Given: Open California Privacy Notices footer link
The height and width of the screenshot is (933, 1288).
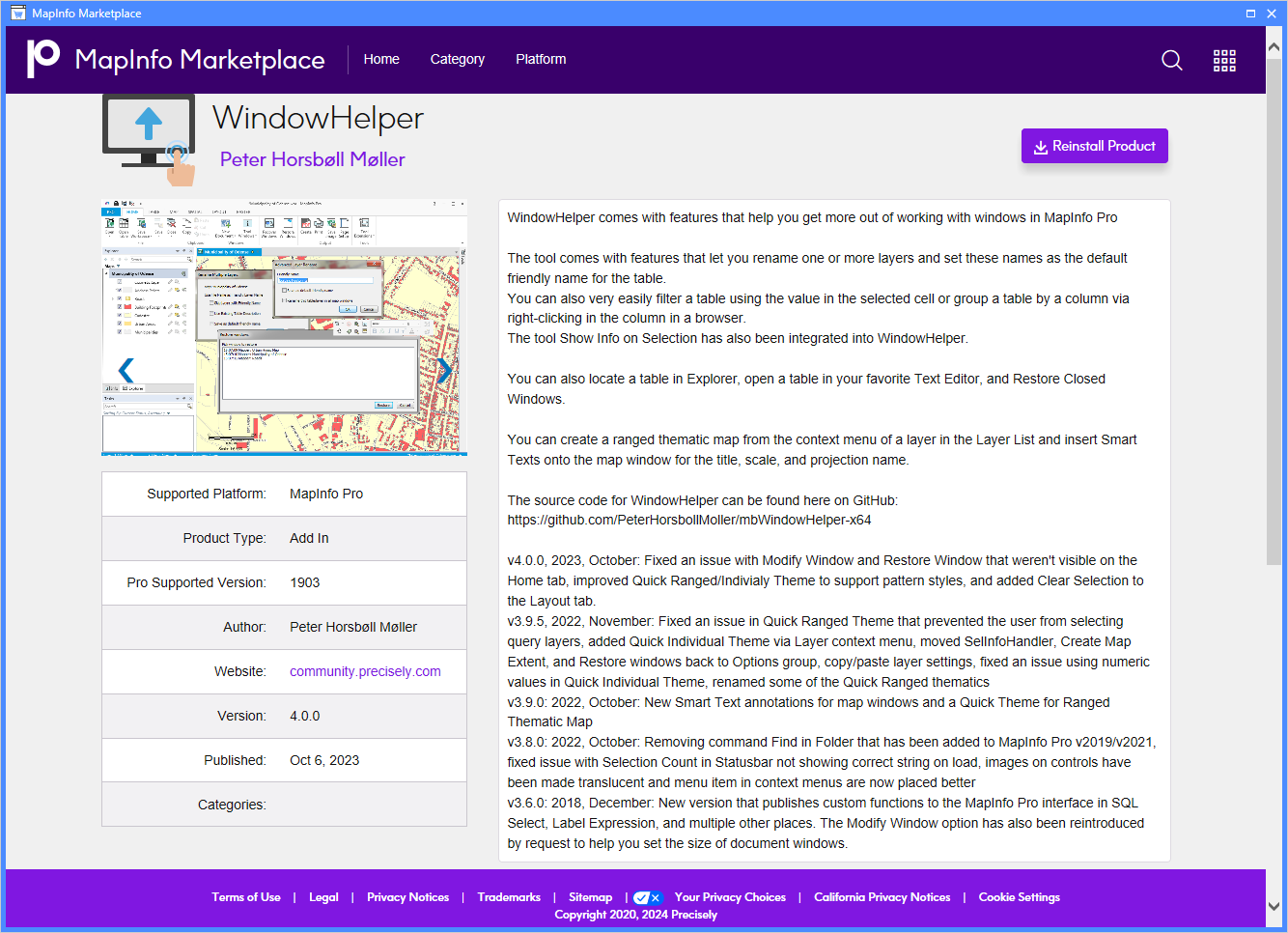Looking at the screenshot, I should (x=882, y=897).
